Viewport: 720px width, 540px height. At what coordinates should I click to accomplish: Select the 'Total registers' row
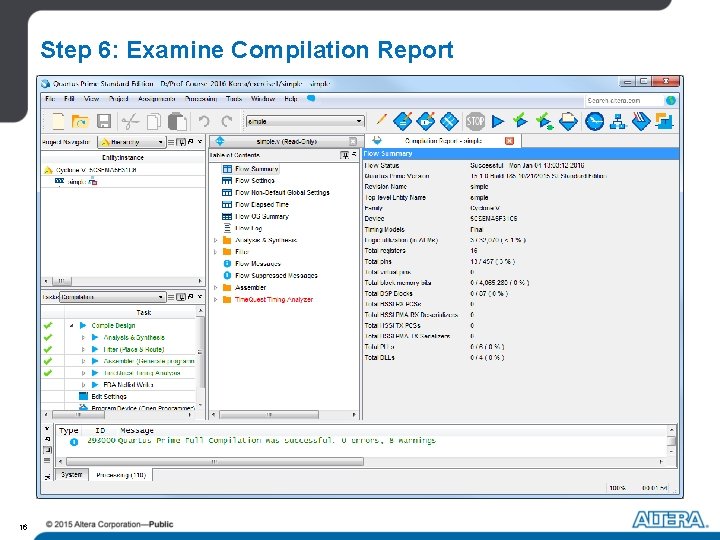[x=521, y=251]
